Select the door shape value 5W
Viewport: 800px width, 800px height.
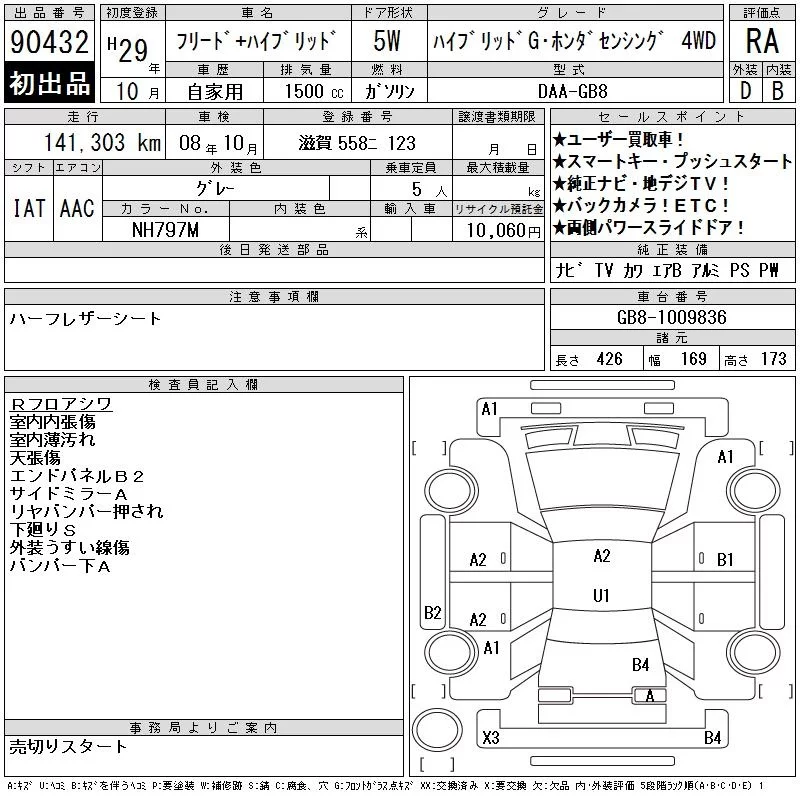point(387,41)
